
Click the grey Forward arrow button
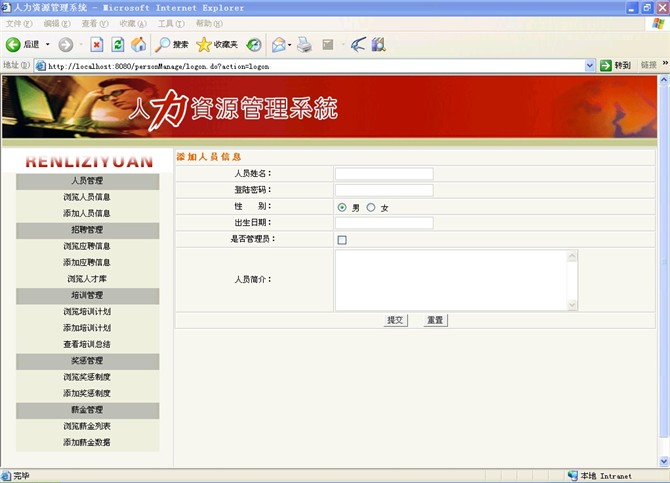65,44
